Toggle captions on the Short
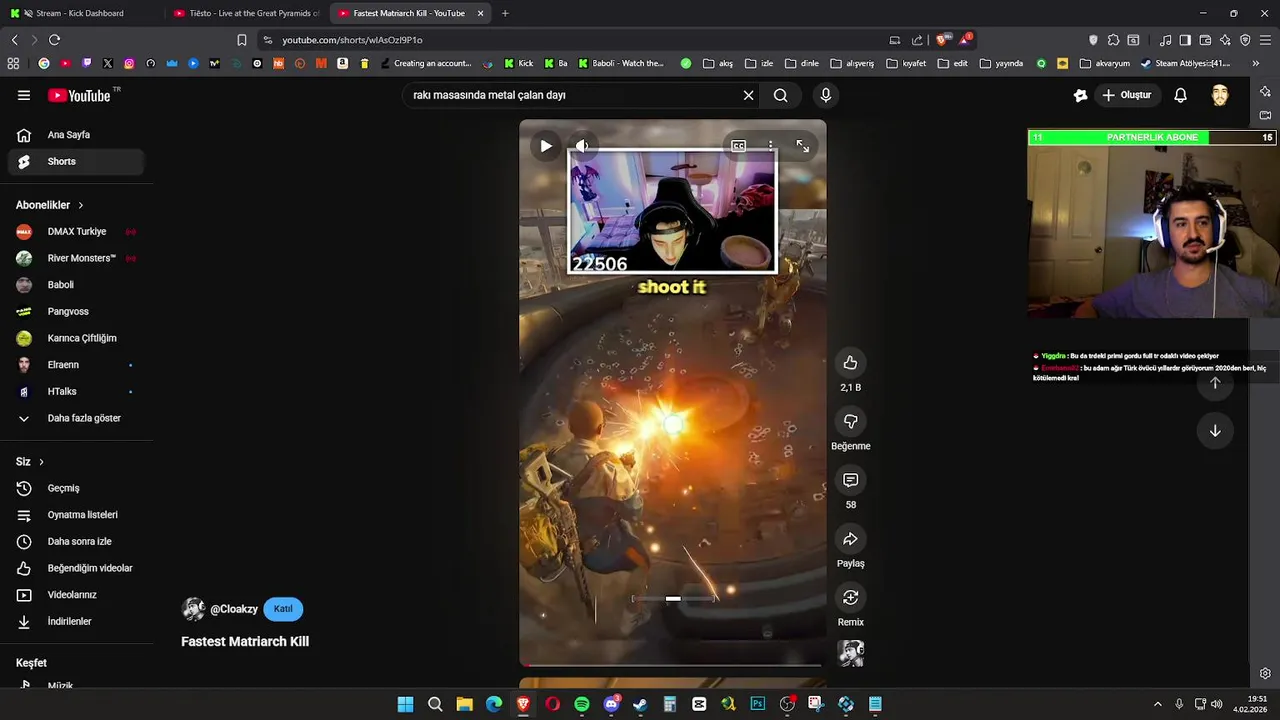 [x=738, y=146]
